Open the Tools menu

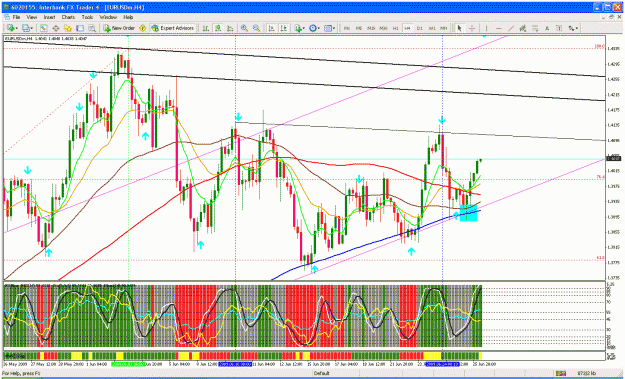click(87, 18)
